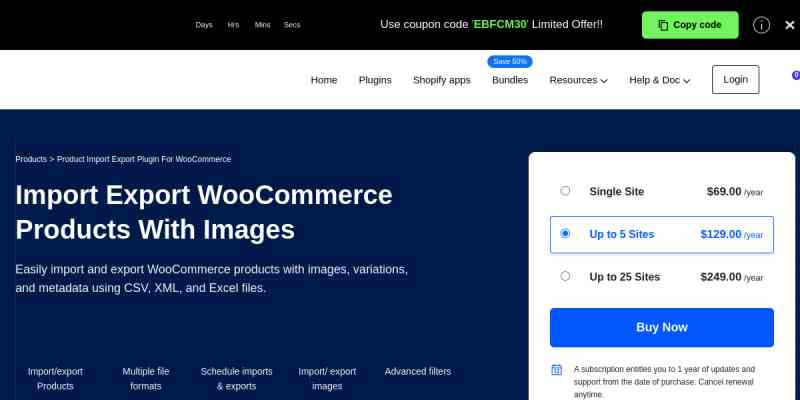800x400 pixels.
Task: Click the Save 50% badge
Action: pos(510,61)
